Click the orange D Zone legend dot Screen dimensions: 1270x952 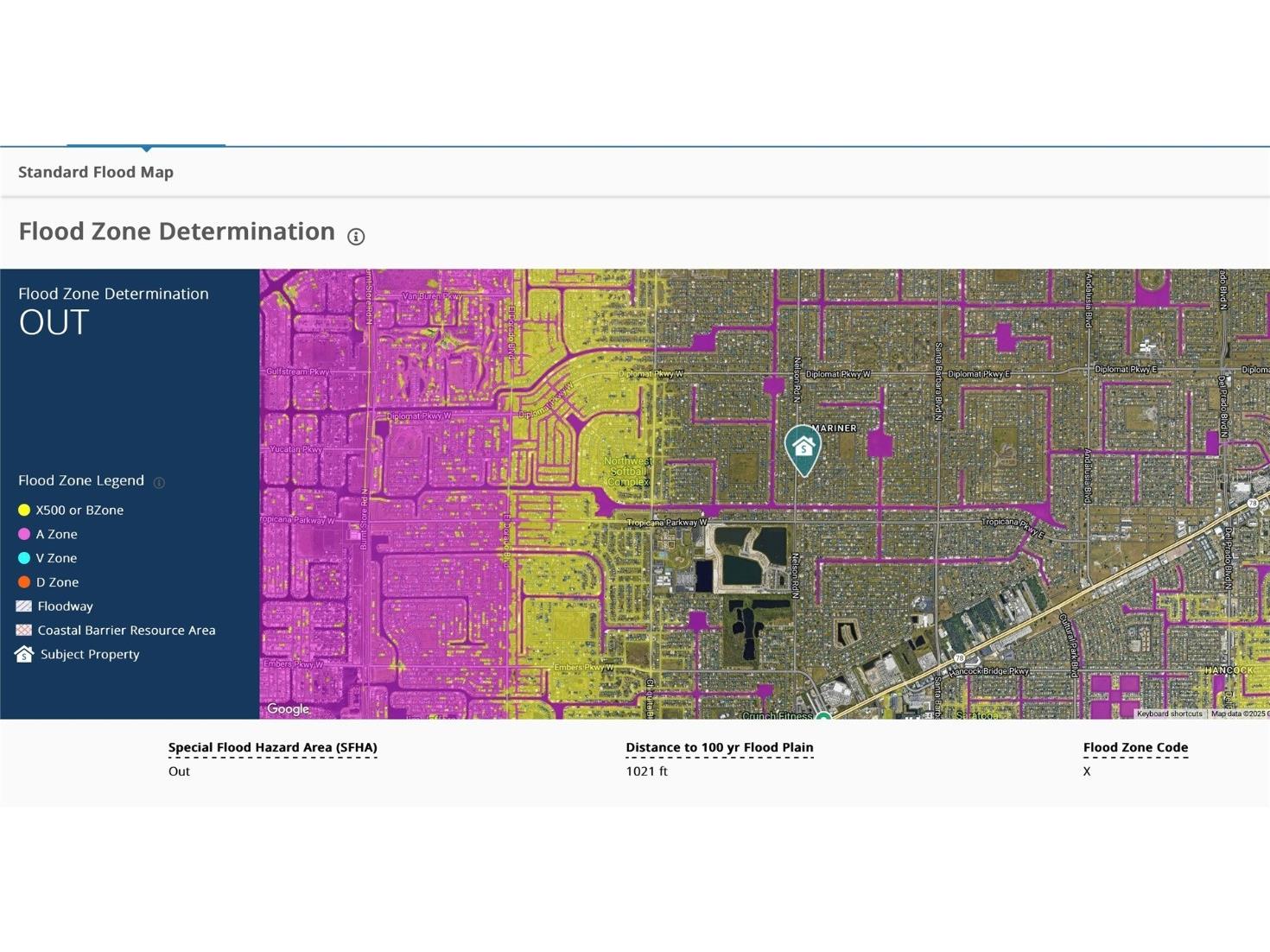(24, 582)
